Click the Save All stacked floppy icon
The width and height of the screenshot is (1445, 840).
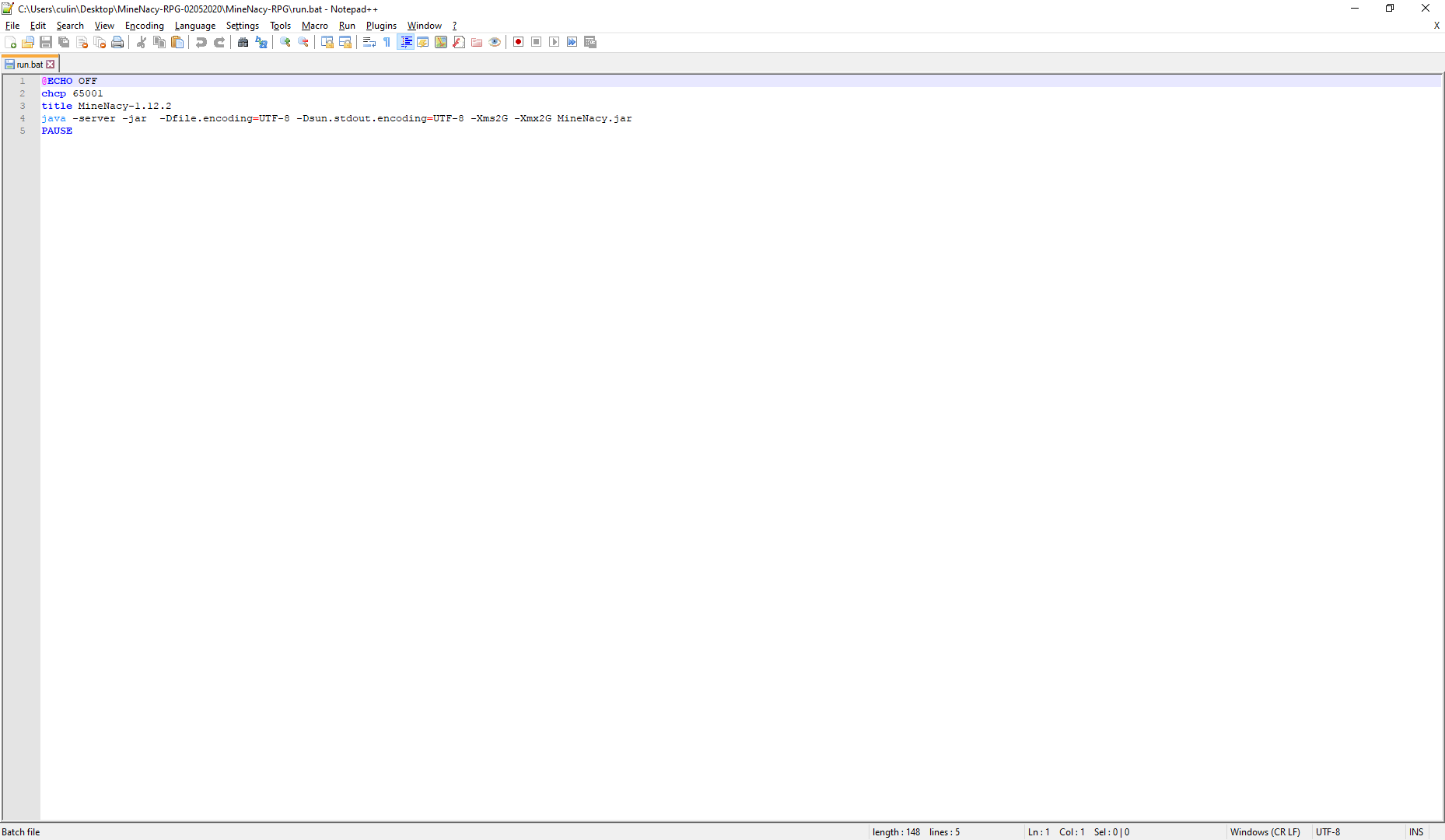pos(64,42)
